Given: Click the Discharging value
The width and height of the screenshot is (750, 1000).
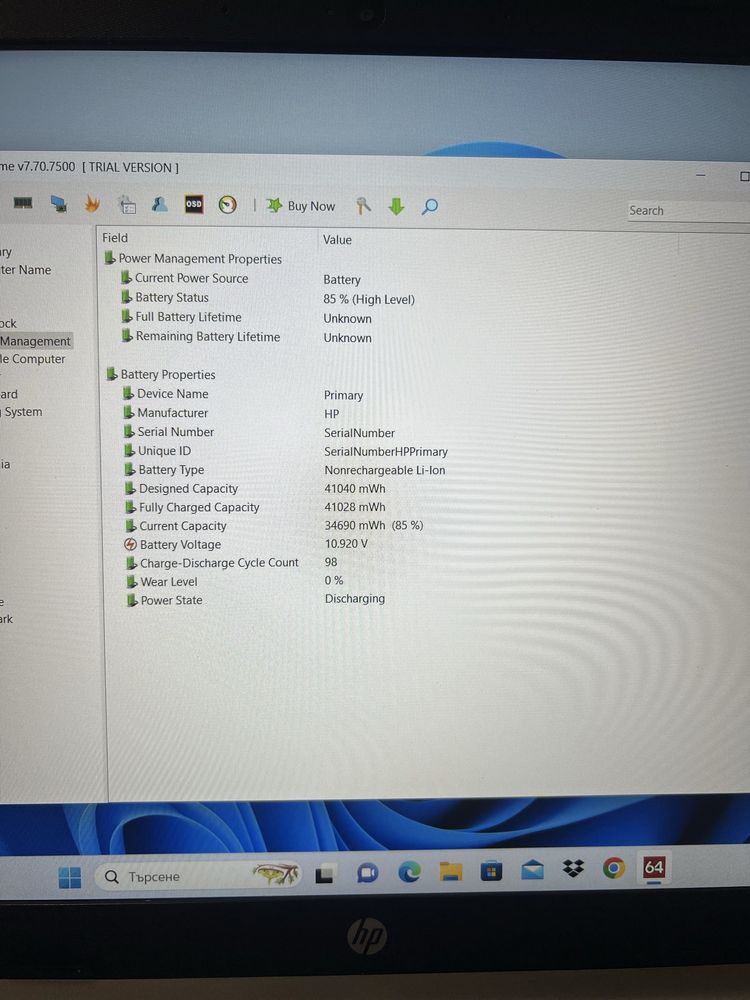Looking at the screenshot, I should (x=355, y=598).
